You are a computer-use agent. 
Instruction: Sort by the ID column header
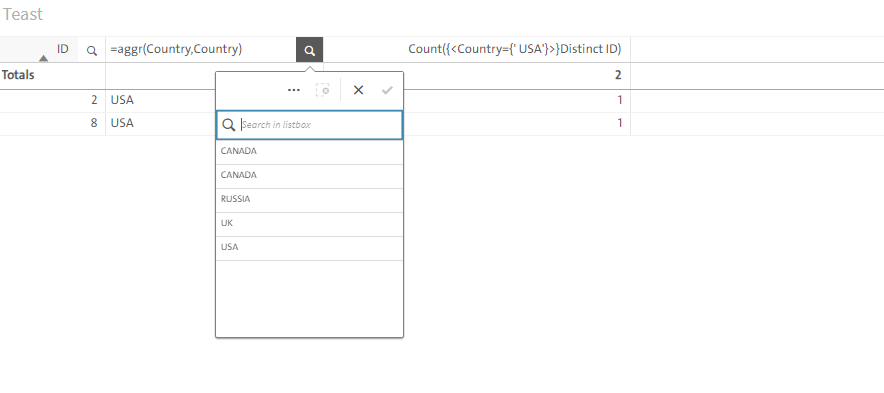point(62,49)
